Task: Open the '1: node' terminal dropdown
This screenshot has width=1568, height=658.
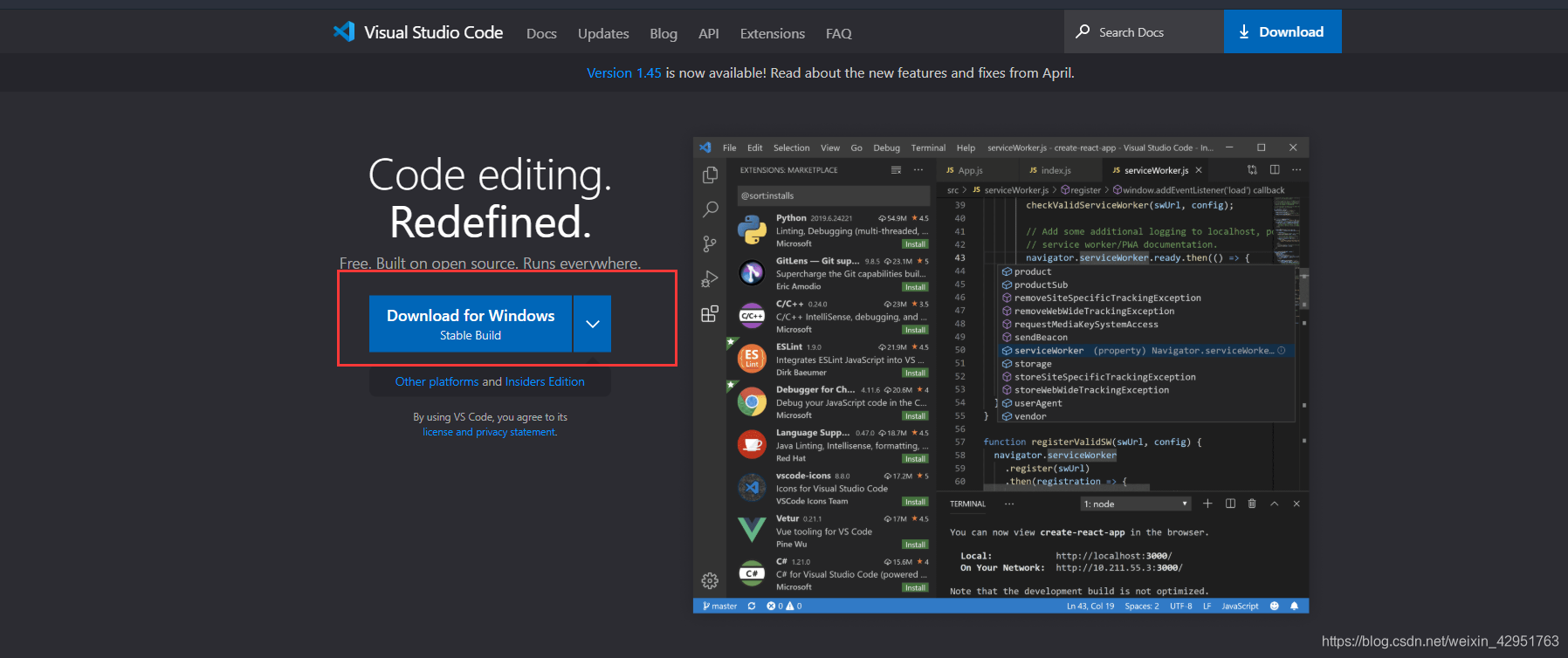Action: click(x=1136, y=504)
